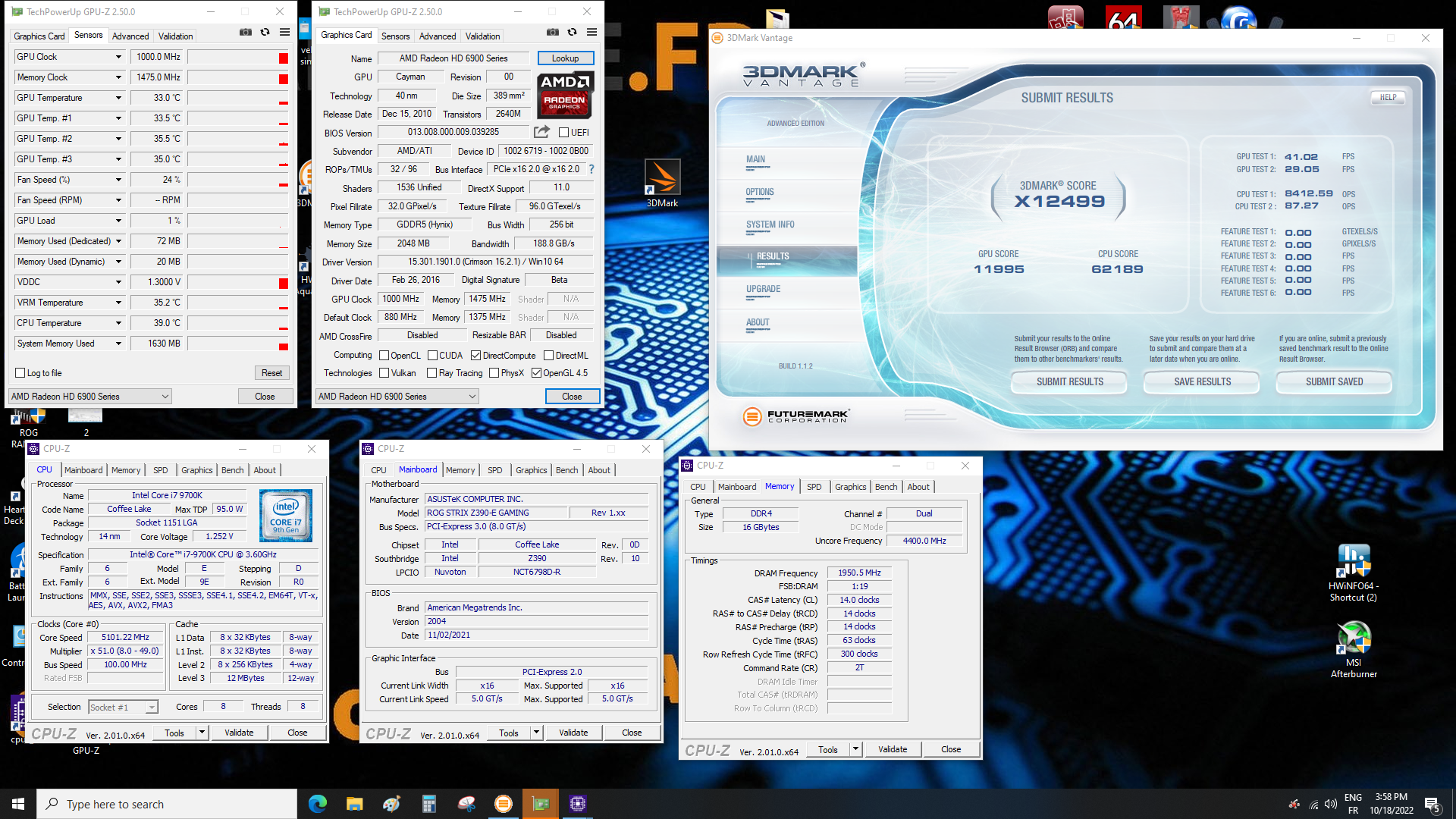The height and width of the screenshot is (819, 1456).
Task: Expand the GPU Clock sensor dropdown
Action: pos(118,57)
